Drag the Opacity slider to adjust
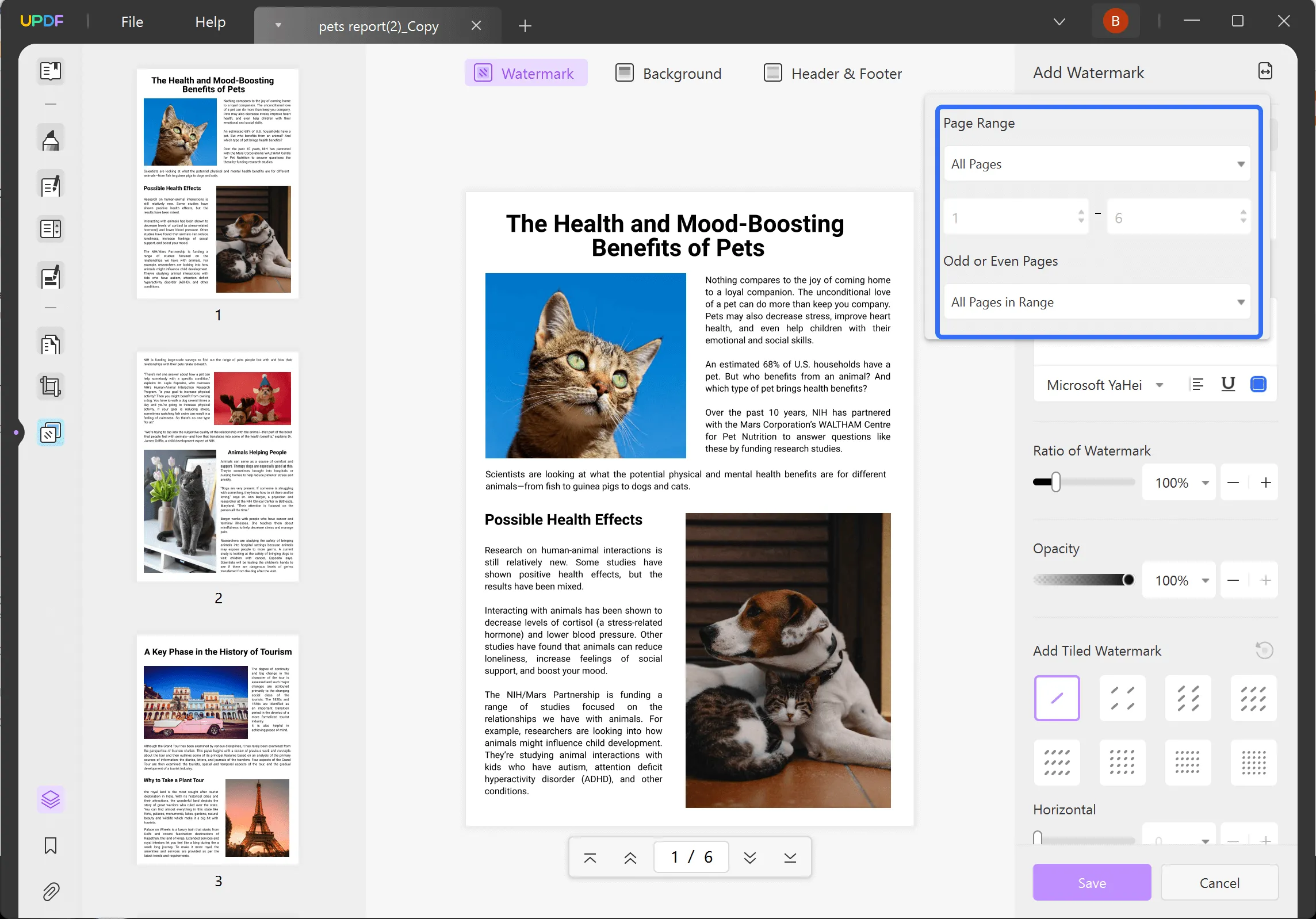The width and height of the screenshot is (1316, 919). pyautogui.click(x=1129, y=581)
